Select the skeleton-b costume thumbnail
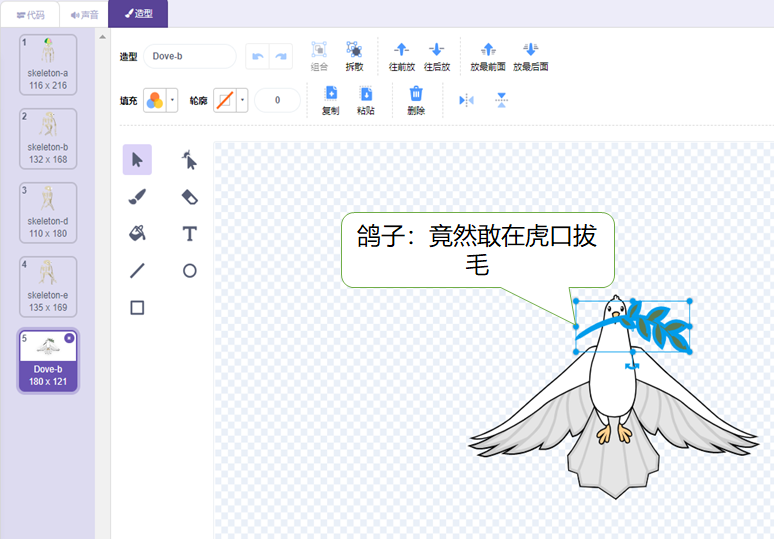Image resolution: width=774 pixels, height=539 pixels. pyautogui.click(x=48, y=139)
